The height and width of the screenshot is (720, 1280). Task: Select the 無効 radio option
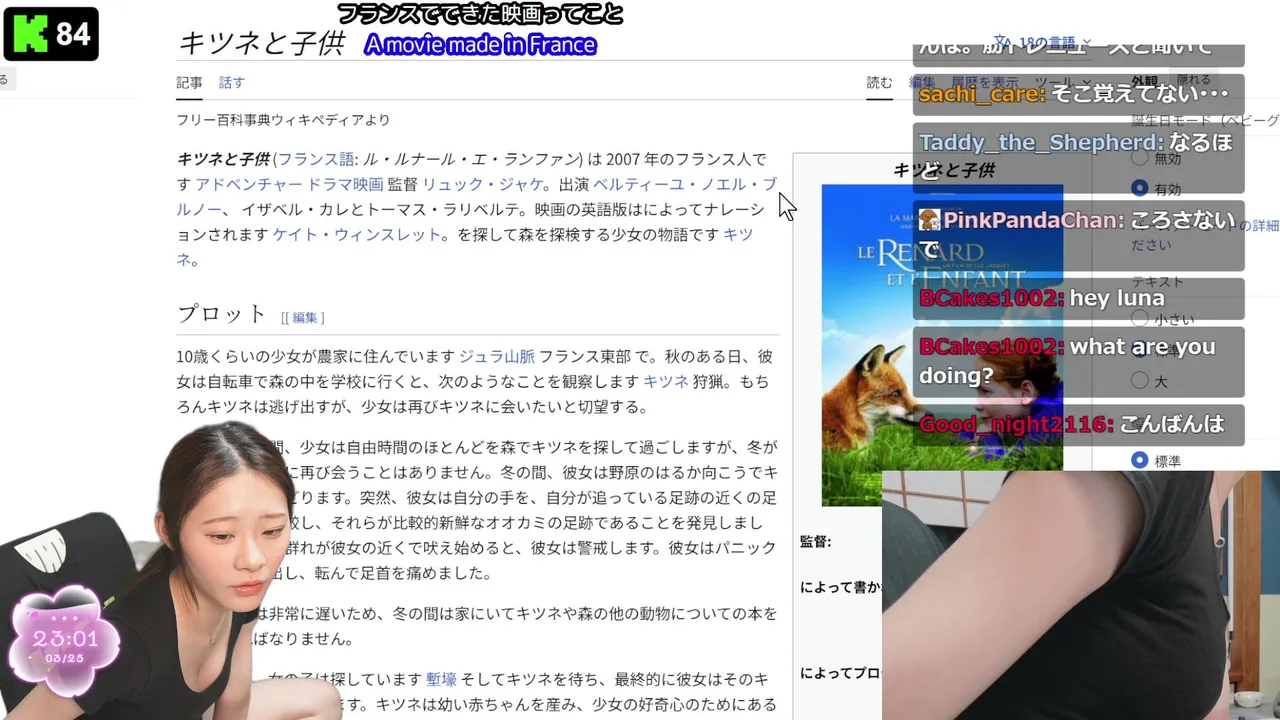click(1140, 158)
